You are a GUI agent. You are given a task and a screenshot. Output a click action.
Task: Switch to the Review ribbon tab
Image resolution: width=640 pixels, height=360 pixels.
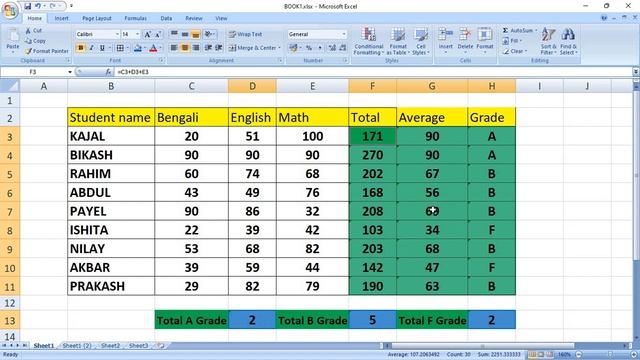coord(193,18)
